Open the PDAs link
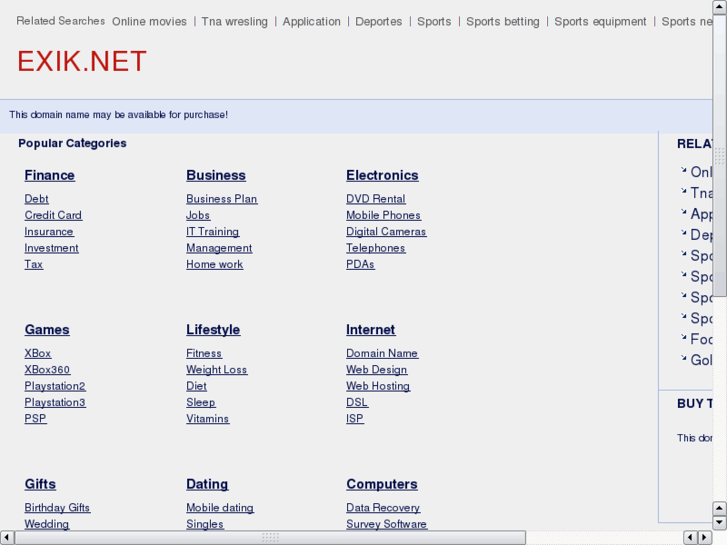 [360, 264]
